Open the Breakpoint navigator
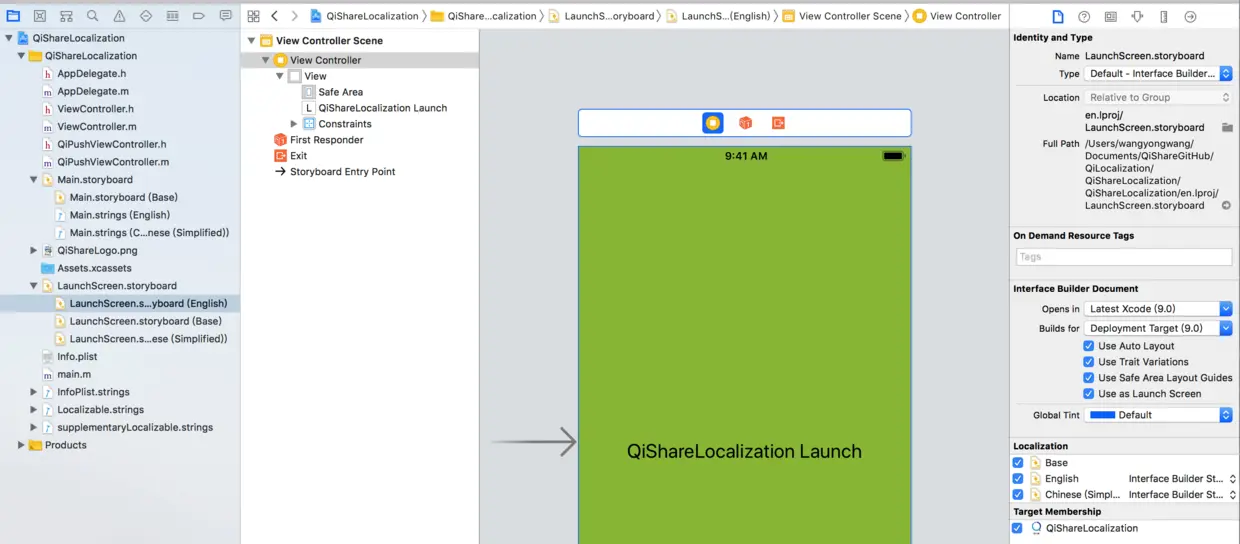 coord(199,16)
